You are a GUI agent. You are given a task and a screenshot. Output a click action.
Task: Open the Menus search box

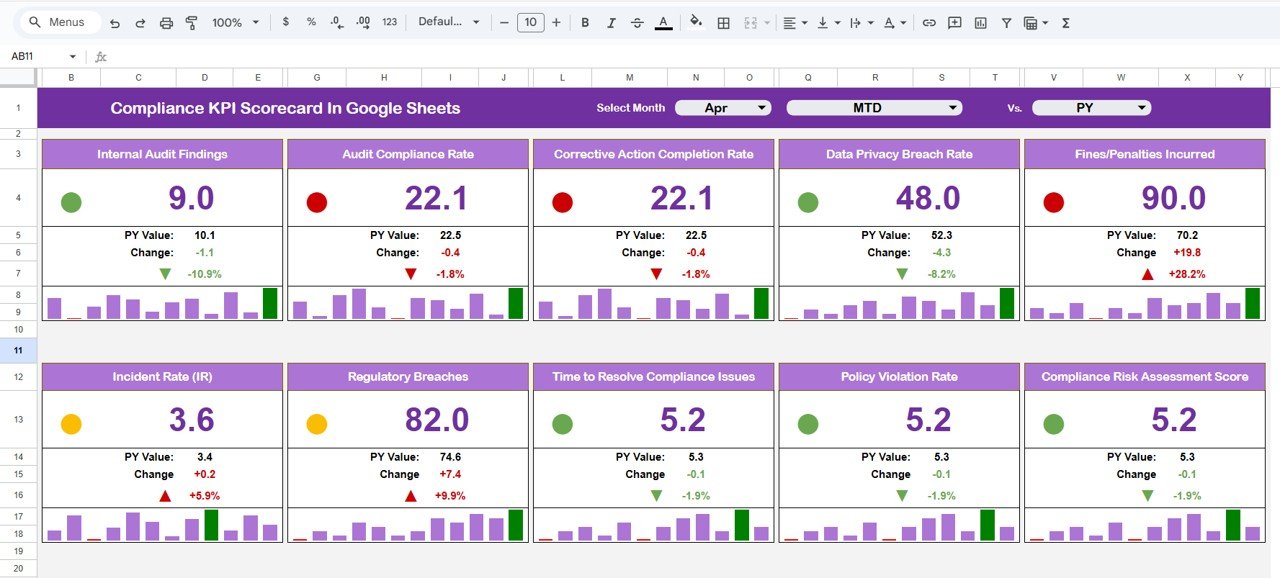point(55,21)
